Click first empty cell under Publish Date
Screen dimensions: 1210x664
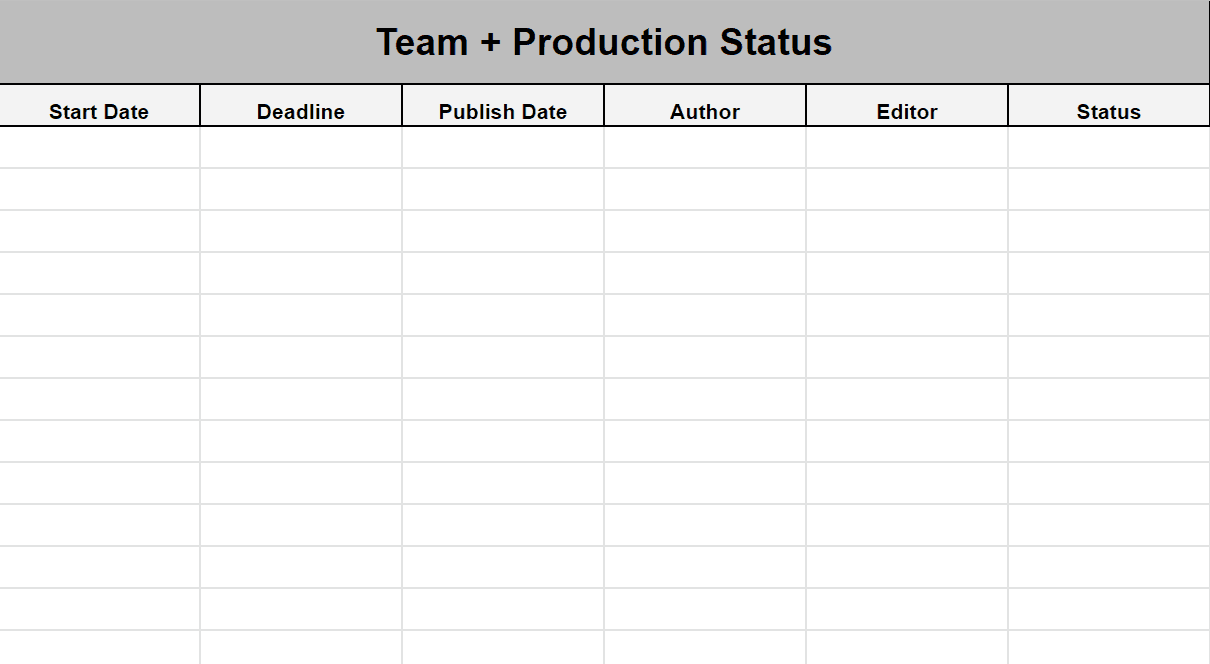pos(503,147)
